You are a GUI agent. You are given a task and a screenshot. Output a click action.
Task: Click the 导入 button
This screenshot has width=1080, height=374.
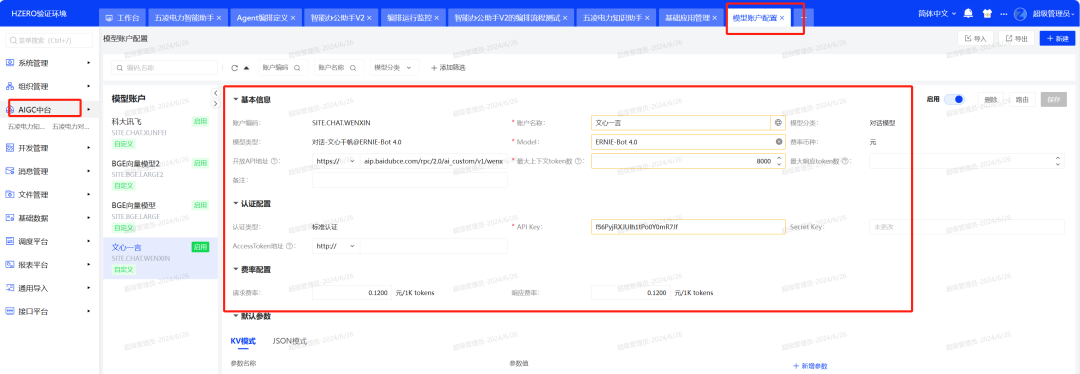point(975,39)
